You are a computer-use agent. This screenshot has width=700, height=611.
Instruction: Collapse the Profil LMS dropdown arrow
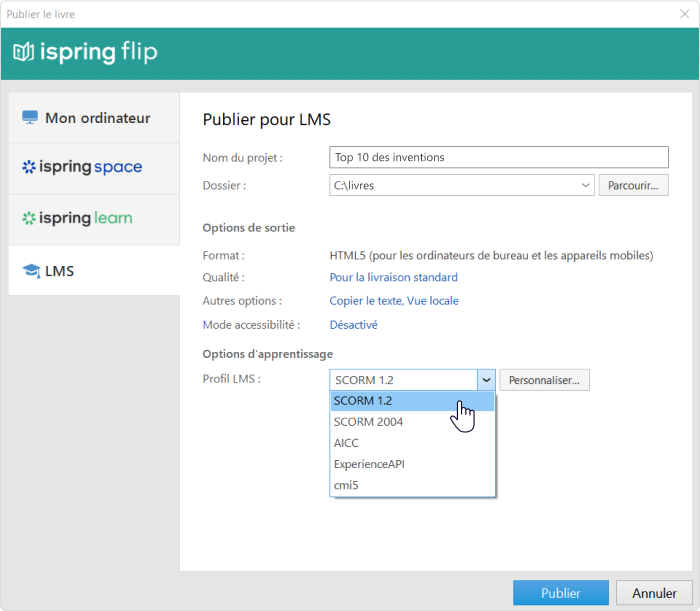(486, 380)
